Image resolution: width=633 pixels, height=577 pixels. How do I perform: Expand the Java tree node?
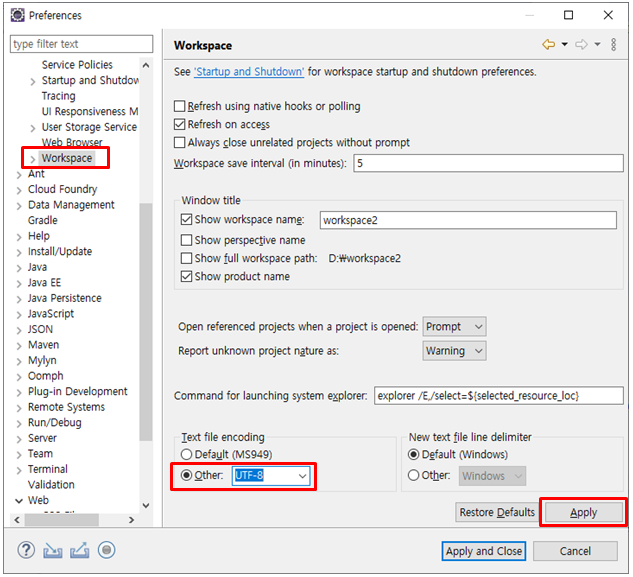(19, 268)
